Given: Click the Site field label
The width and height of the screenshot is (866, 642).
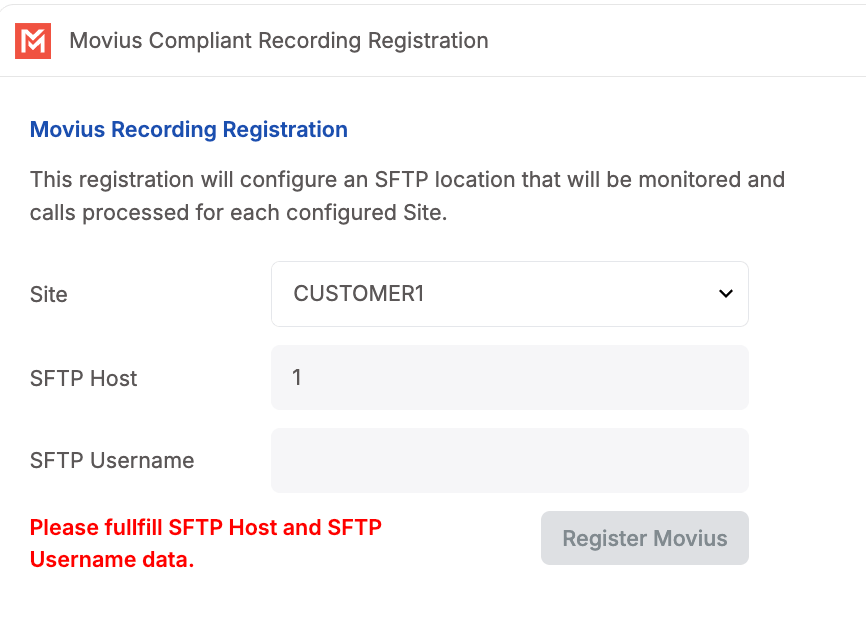Looking at the screenshot, I should click(49, 294).
